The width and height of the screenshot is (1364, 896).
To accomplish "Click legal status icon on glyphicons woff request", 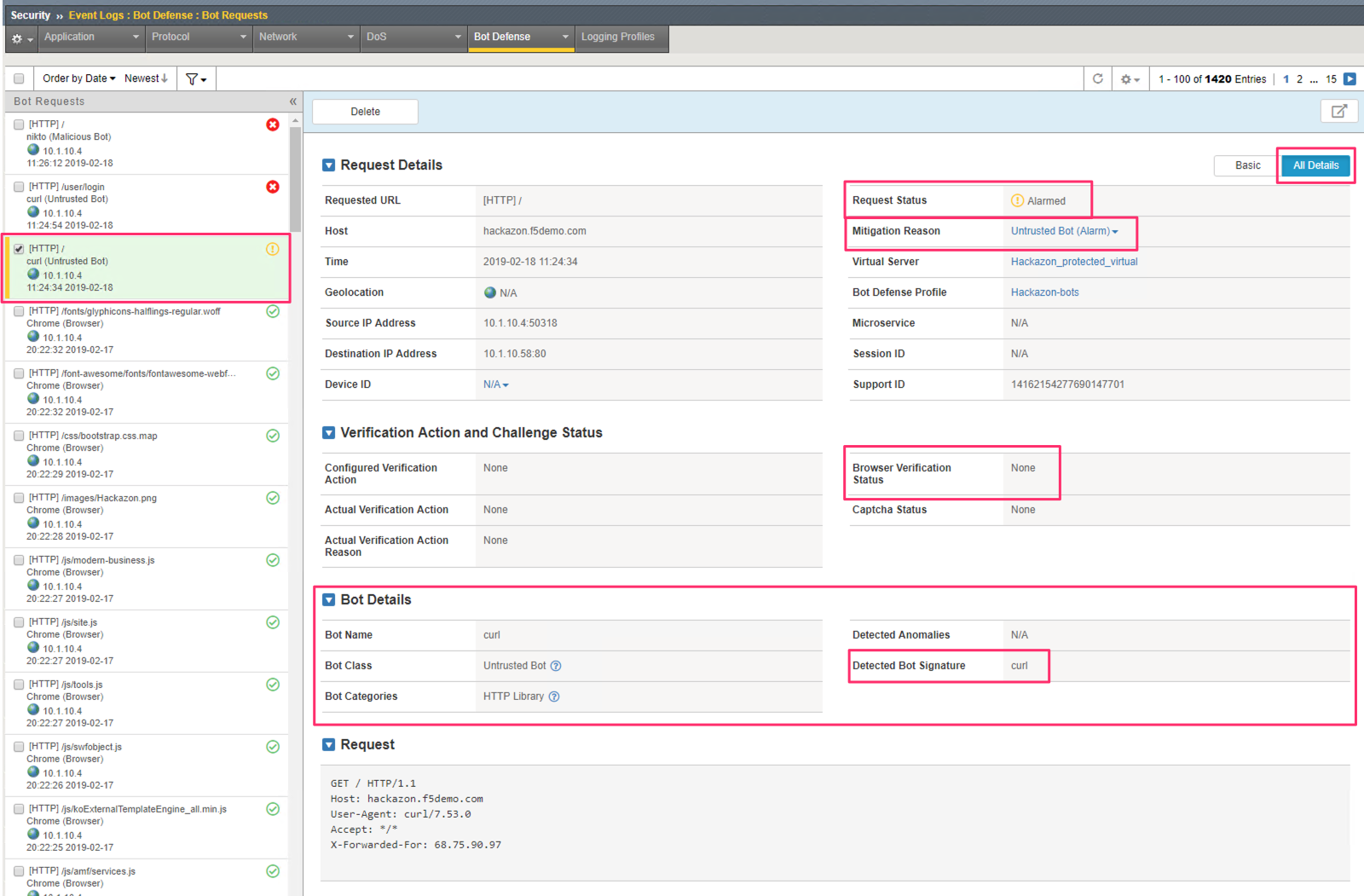I will pyautogui.click(x=273, y=311).
